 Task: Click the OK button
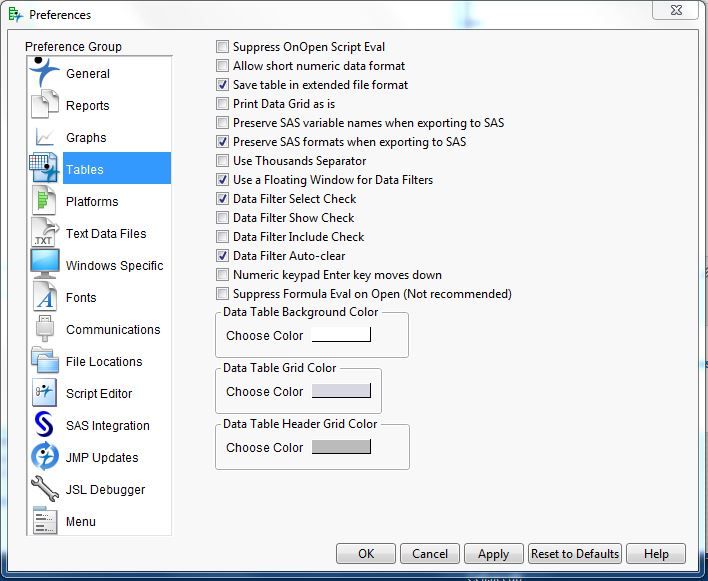coord(366,553)
